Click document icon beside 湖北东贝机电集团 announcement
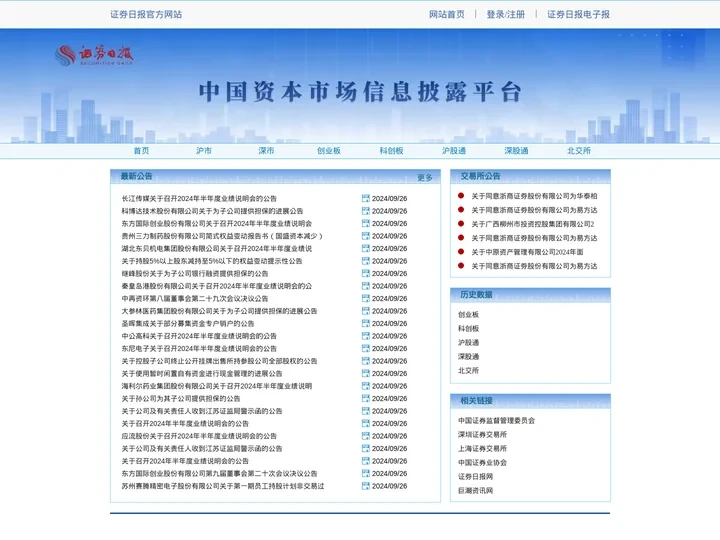 tap(366, 248)
